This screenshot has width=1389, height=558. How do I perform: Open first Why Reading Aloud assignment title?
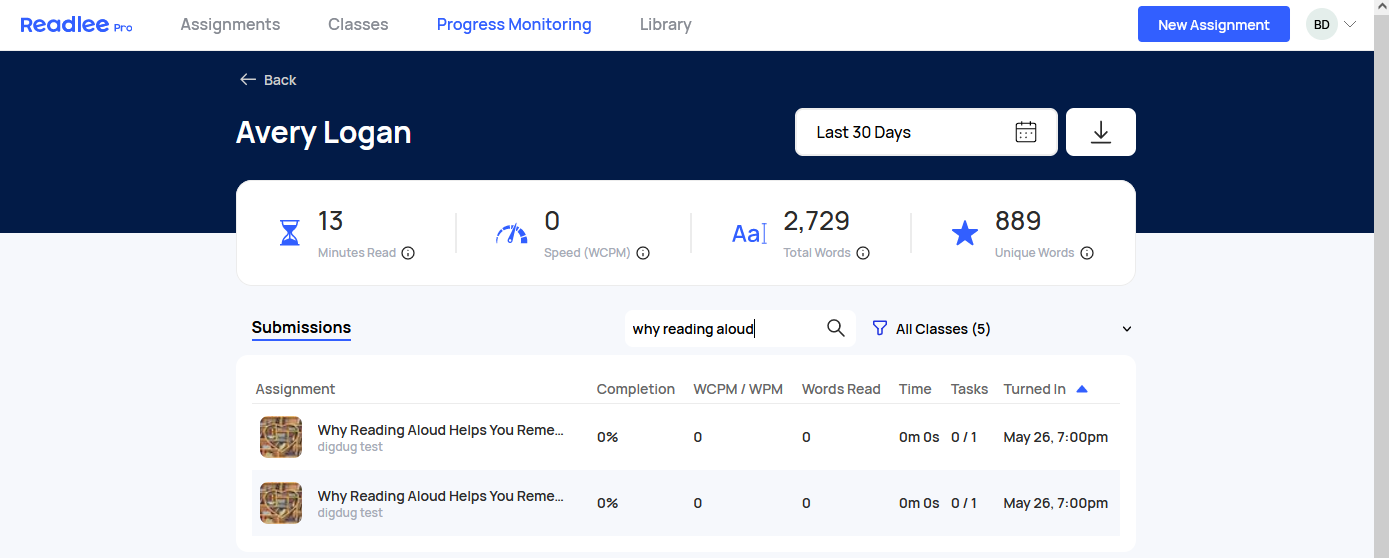(441, 430)
